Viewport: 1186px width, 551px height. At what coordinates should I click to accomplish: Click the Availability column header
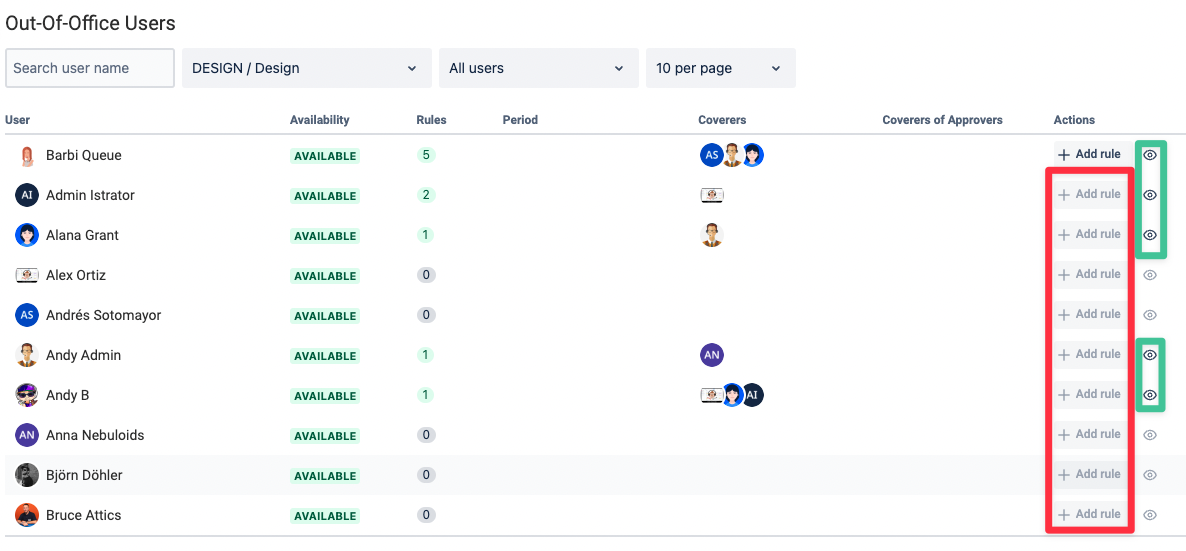pyautogui.click(x=319, y=120)
